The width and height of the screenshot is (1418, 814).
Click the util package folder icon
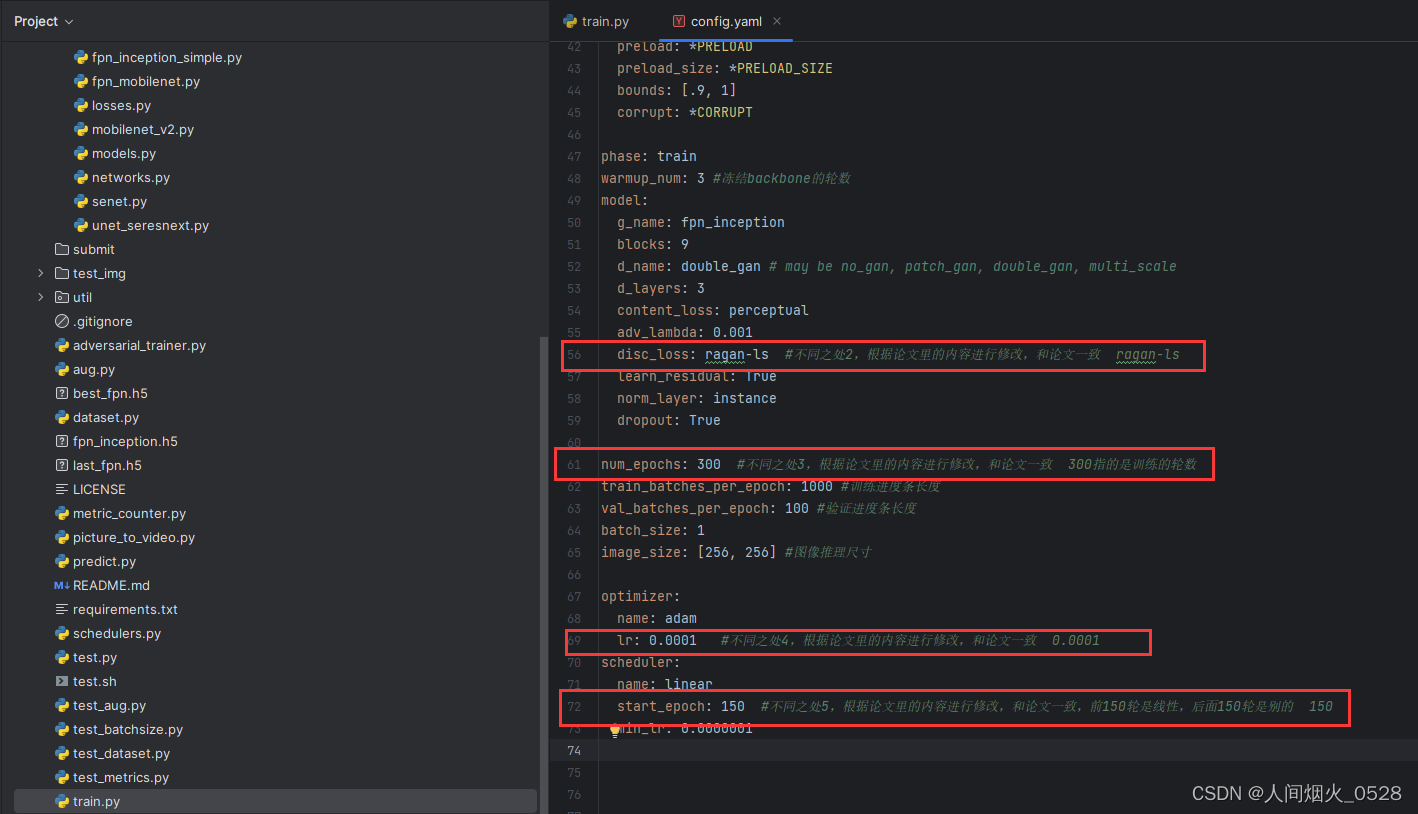pyautogui.click(x=62, y=297)
